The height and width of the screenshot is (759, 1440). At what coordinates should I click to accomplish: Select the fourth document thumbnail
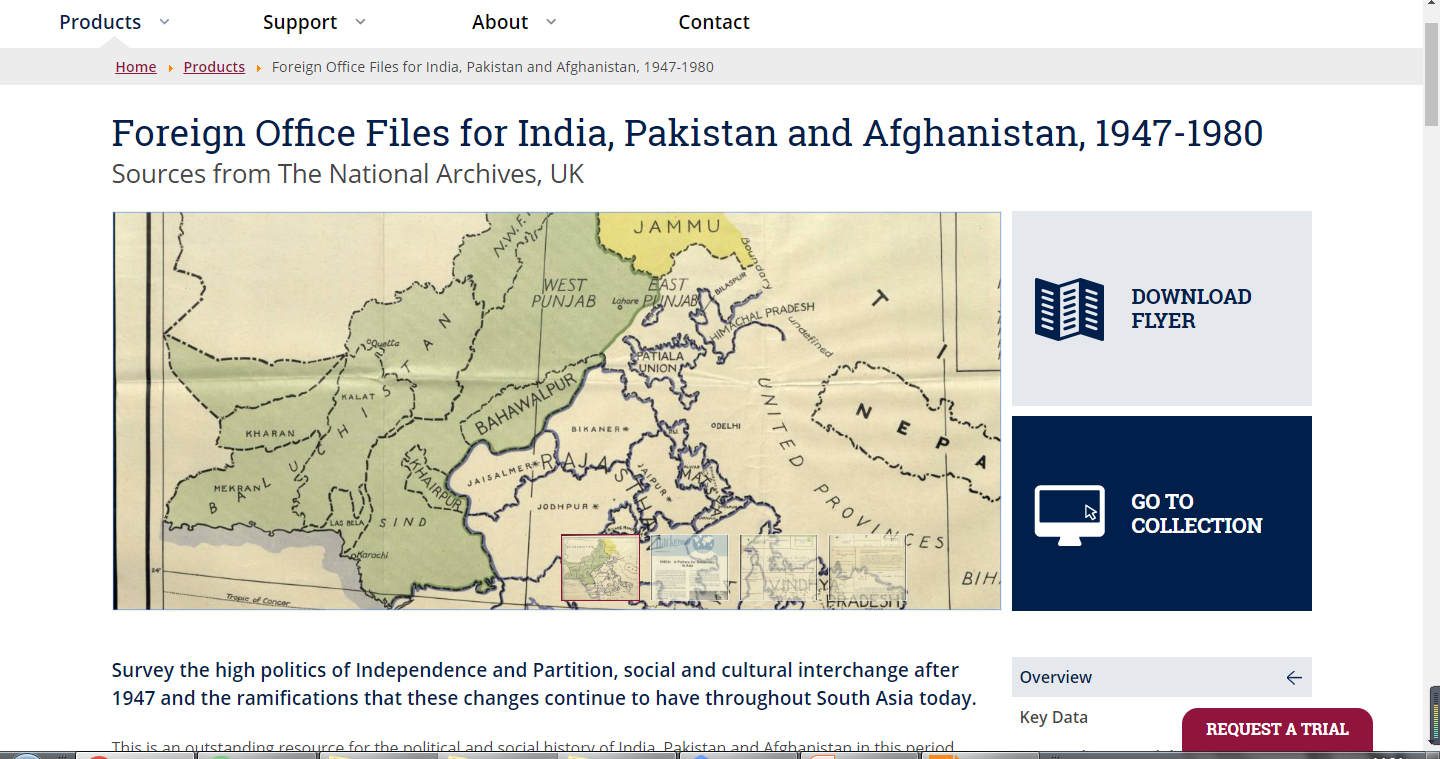point(867,567)
